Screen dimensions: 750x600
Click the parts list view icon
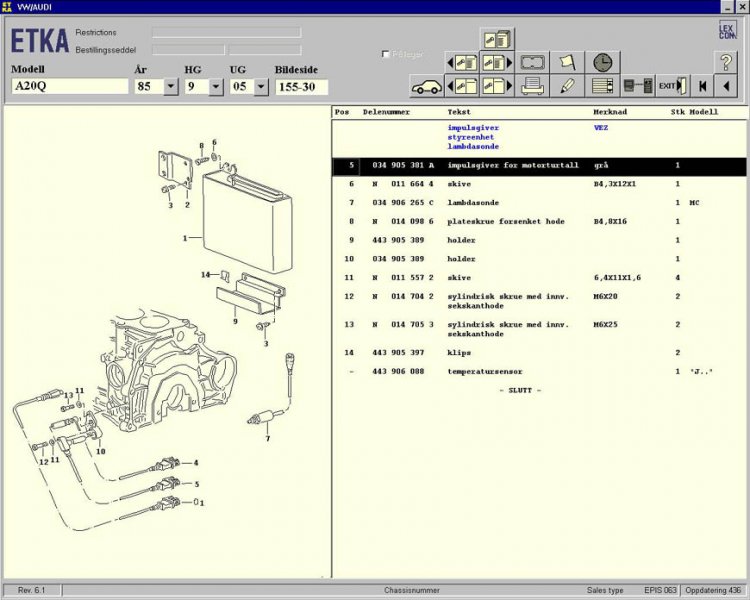(x=603, y=86)
